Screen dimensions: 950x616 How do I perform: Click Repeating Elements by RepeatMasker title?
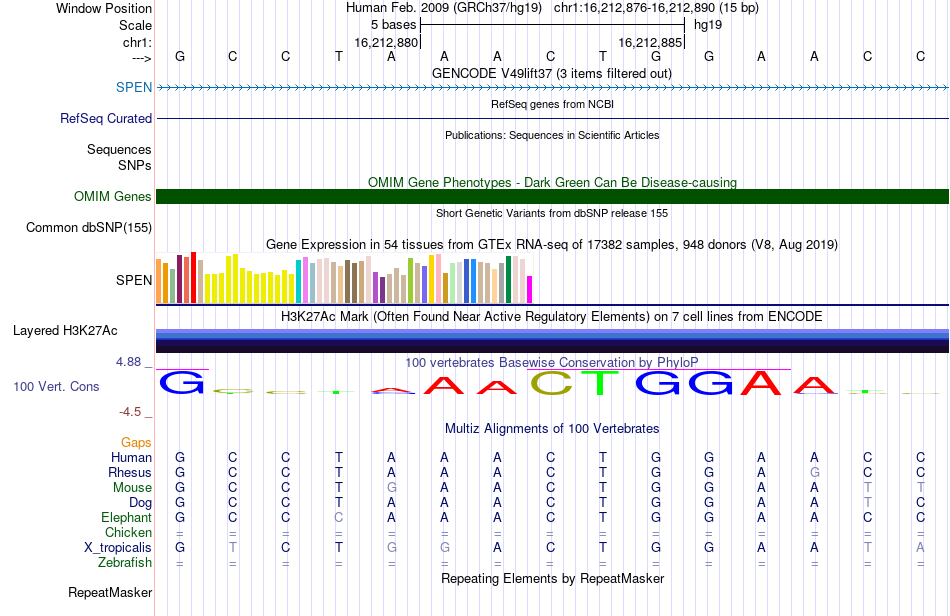click(x=553, y=578)
